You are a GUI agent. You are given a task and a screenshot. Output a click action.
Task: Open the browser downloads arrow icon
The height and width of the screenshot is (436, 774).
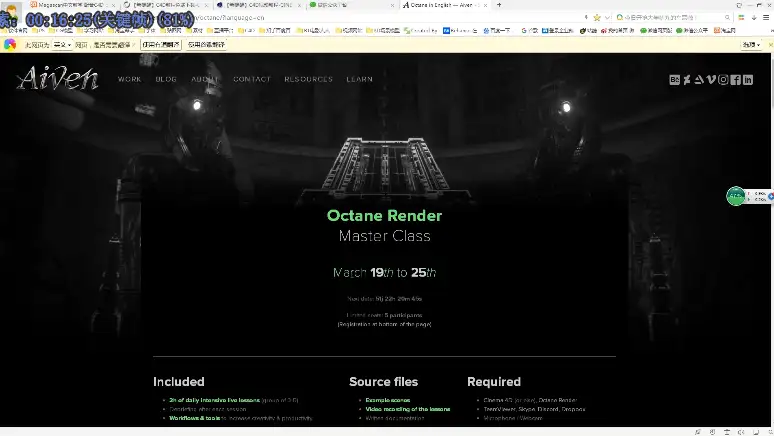click(754, 17)
